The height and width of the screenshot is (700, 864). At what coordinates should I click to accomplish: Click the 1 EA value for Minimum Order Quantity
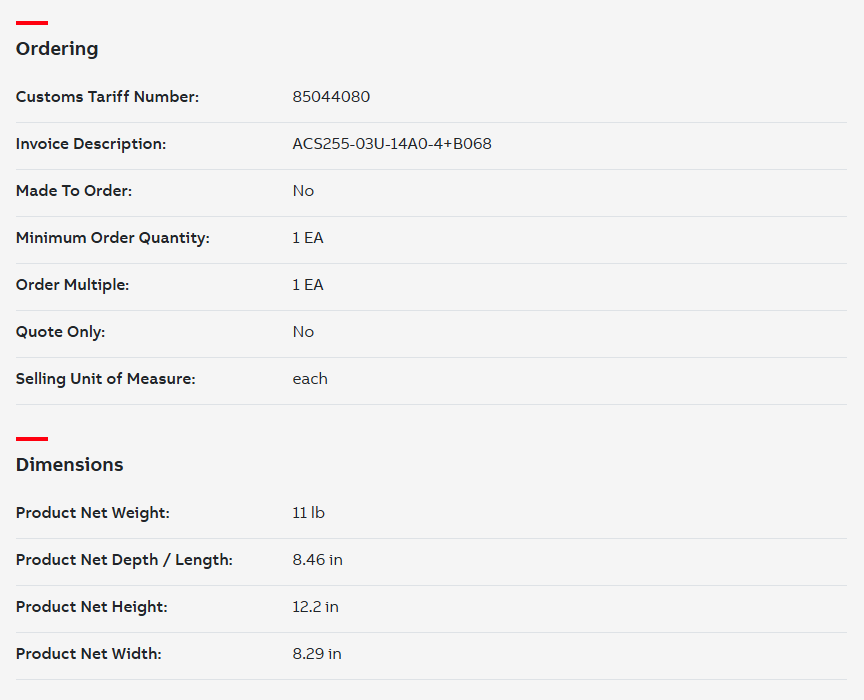tap(308, 238)
